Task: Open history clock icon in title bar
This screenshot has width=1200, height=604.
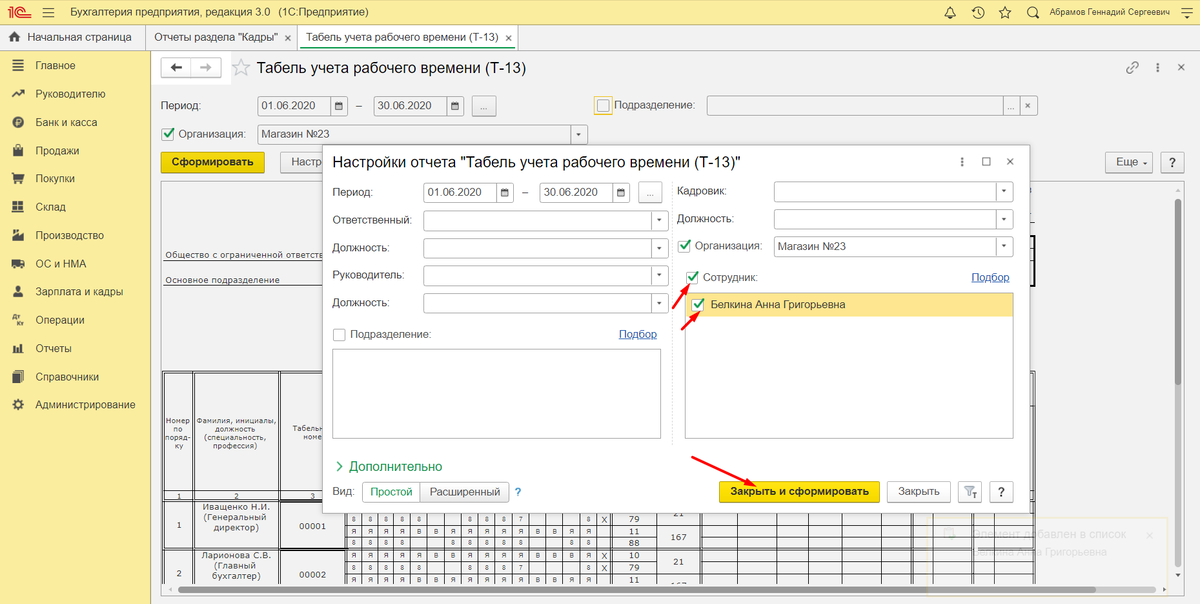Action: (x=977, y=13)
